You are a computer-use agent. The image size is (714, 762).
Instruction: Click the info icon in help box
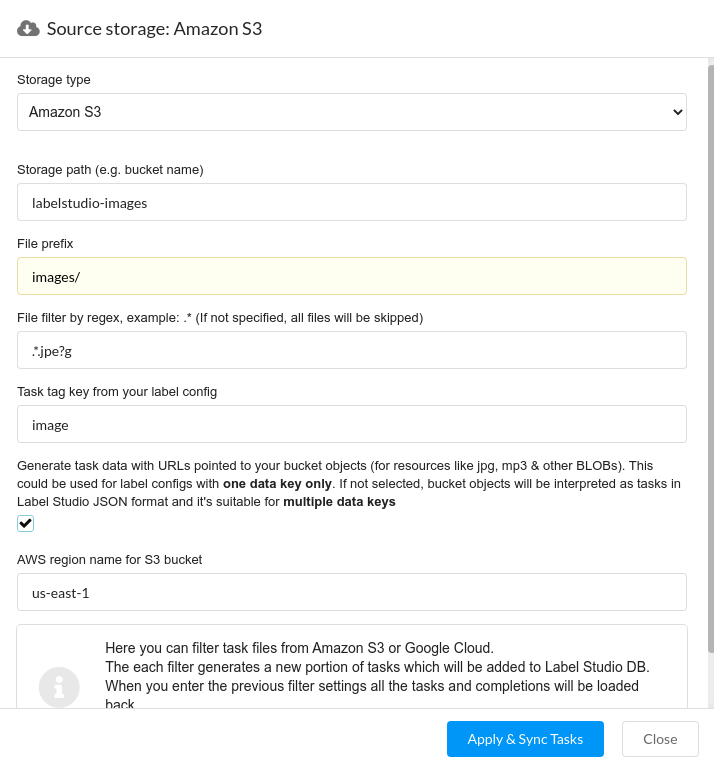59,687
